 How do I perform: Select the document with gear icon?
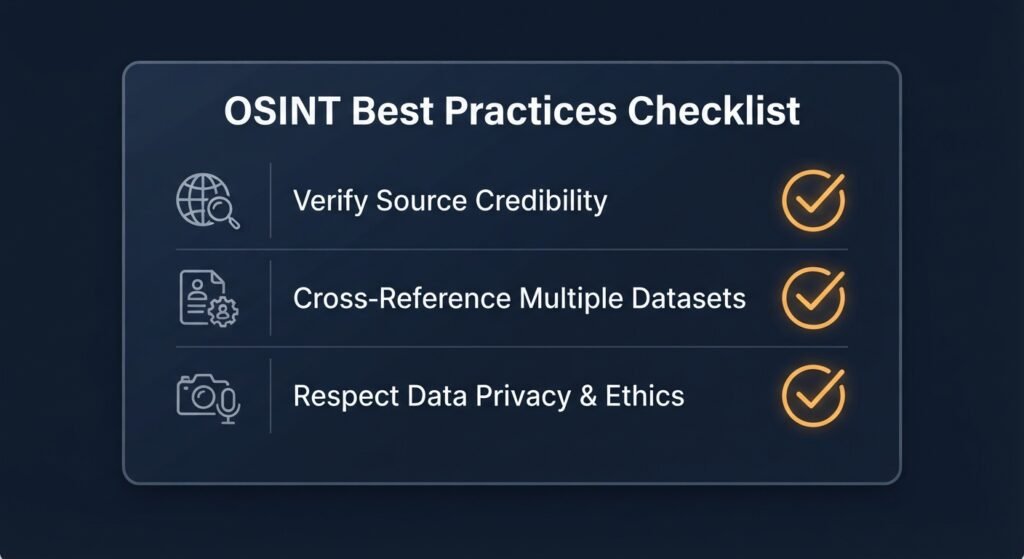tap(208, 298)
